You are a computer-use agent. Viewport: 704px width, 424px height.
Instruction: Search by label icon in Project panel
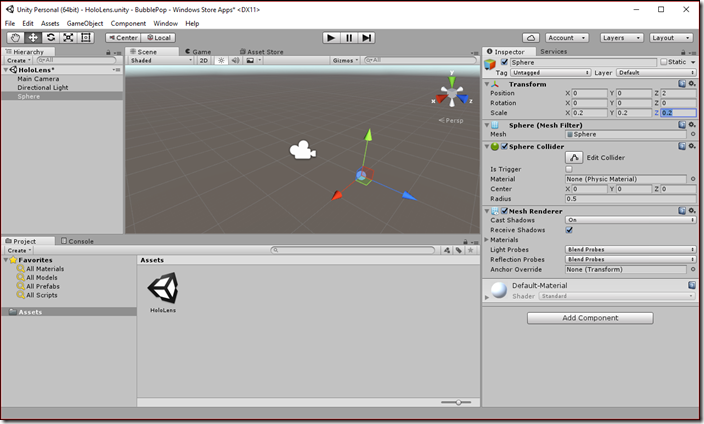[458, 250]
